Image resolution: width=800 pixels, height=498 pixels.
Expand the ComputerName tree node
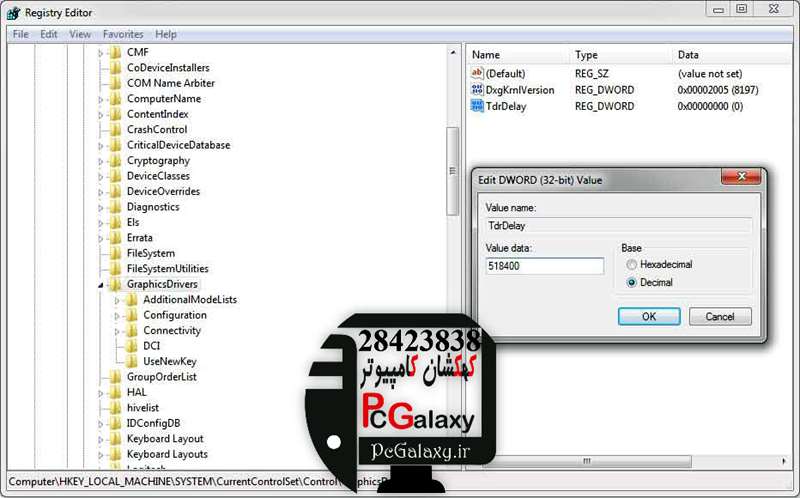click(x=101, y=99)
